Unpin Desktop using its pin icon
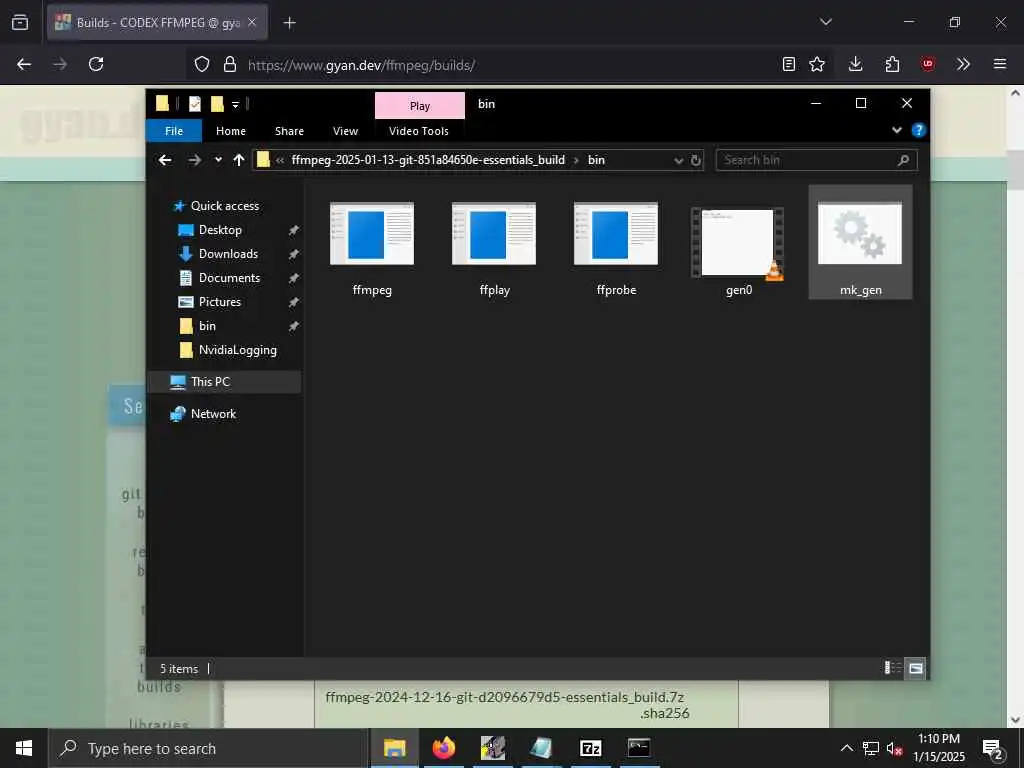 coord(293,230)
